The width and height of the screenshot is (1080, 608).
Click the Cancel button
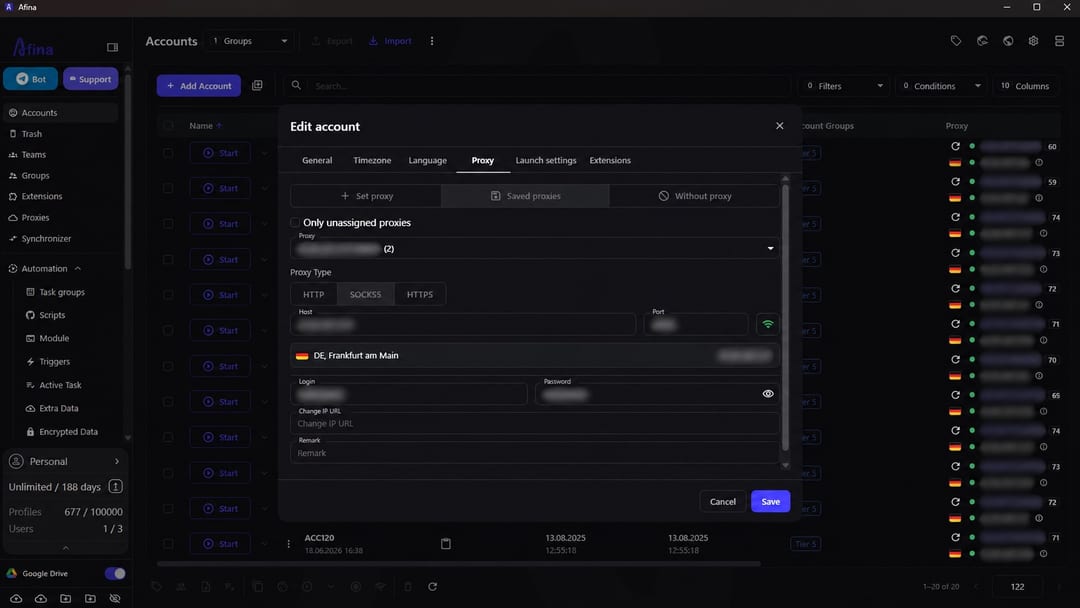tap(723, 501)
